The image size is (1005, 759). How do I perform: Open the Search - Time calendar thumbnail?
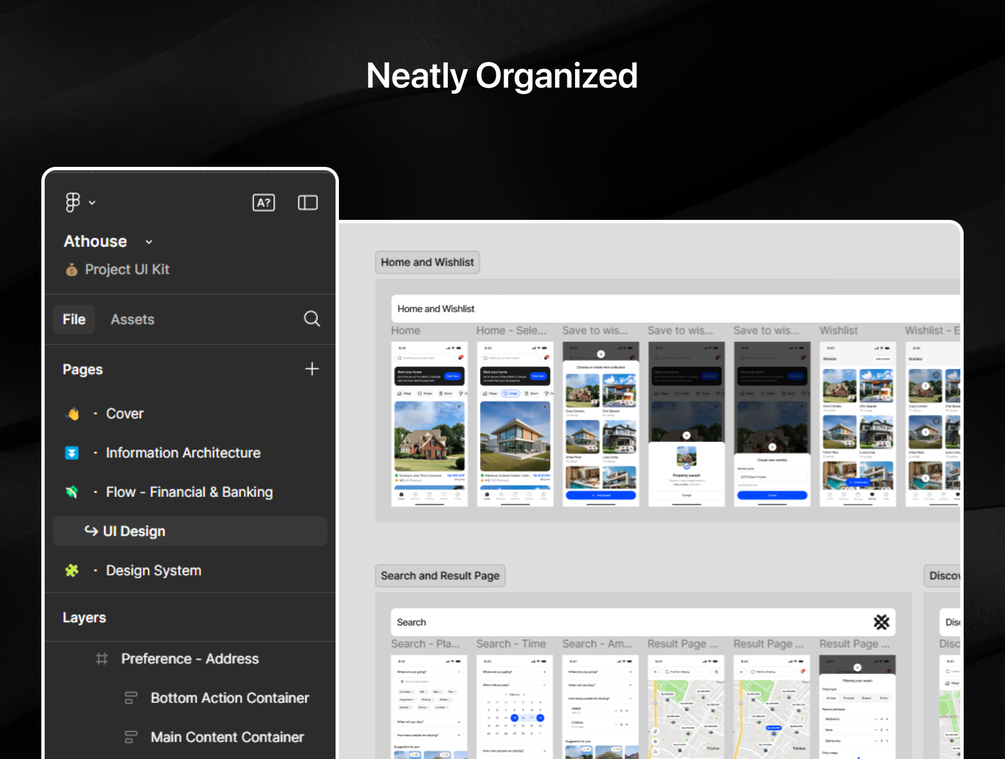pos(515,706)
